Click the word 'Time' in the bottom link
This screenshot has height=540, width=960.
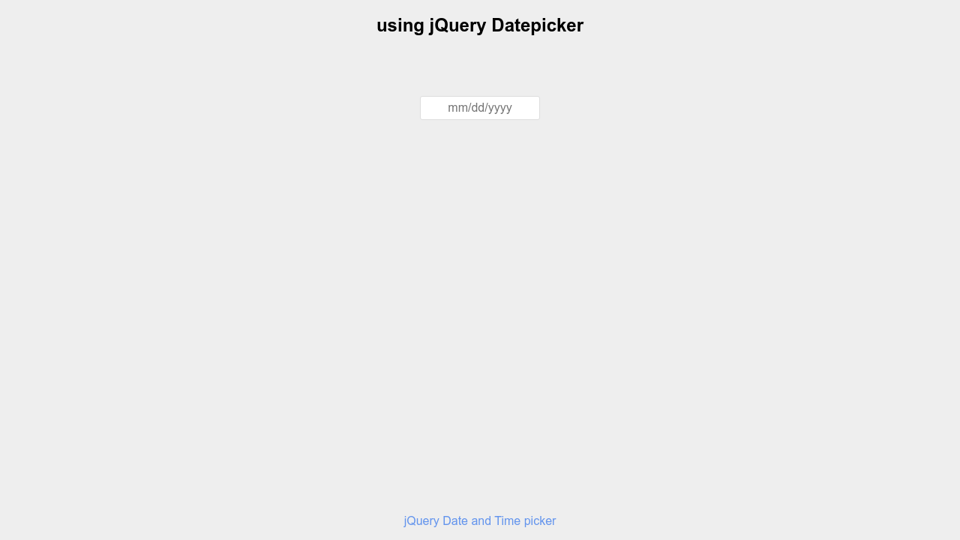pos(508,521)
